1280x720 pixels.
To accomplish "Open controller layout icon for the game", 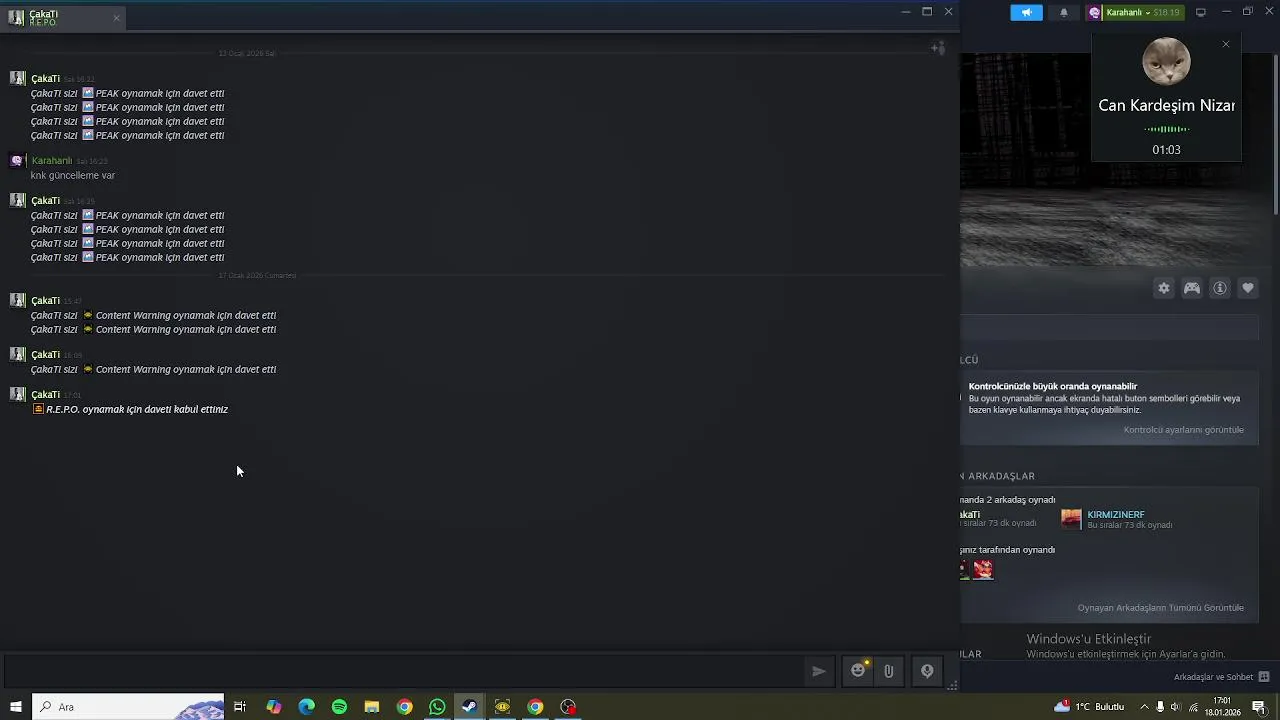I will (1192, 288).
